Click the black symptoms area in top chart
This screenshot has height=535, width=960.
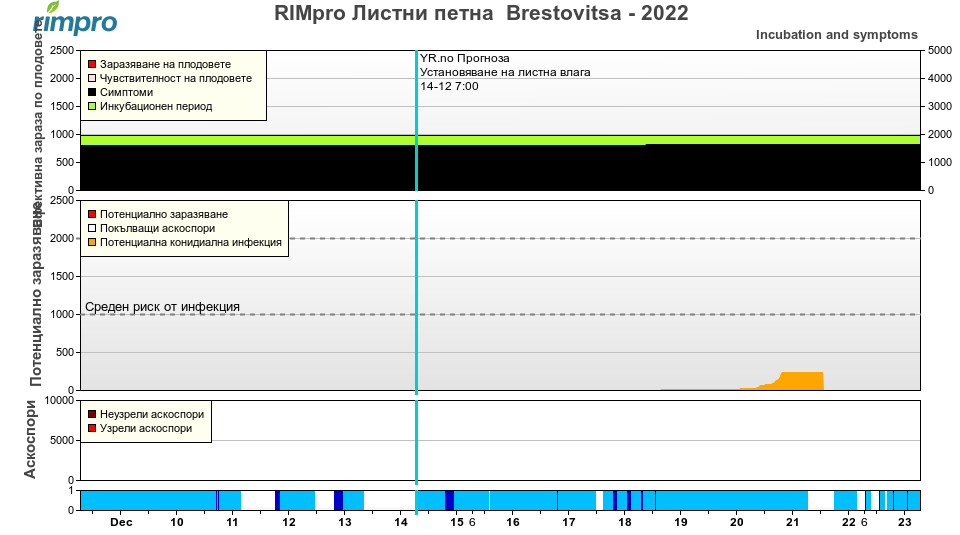click(500, 167)
